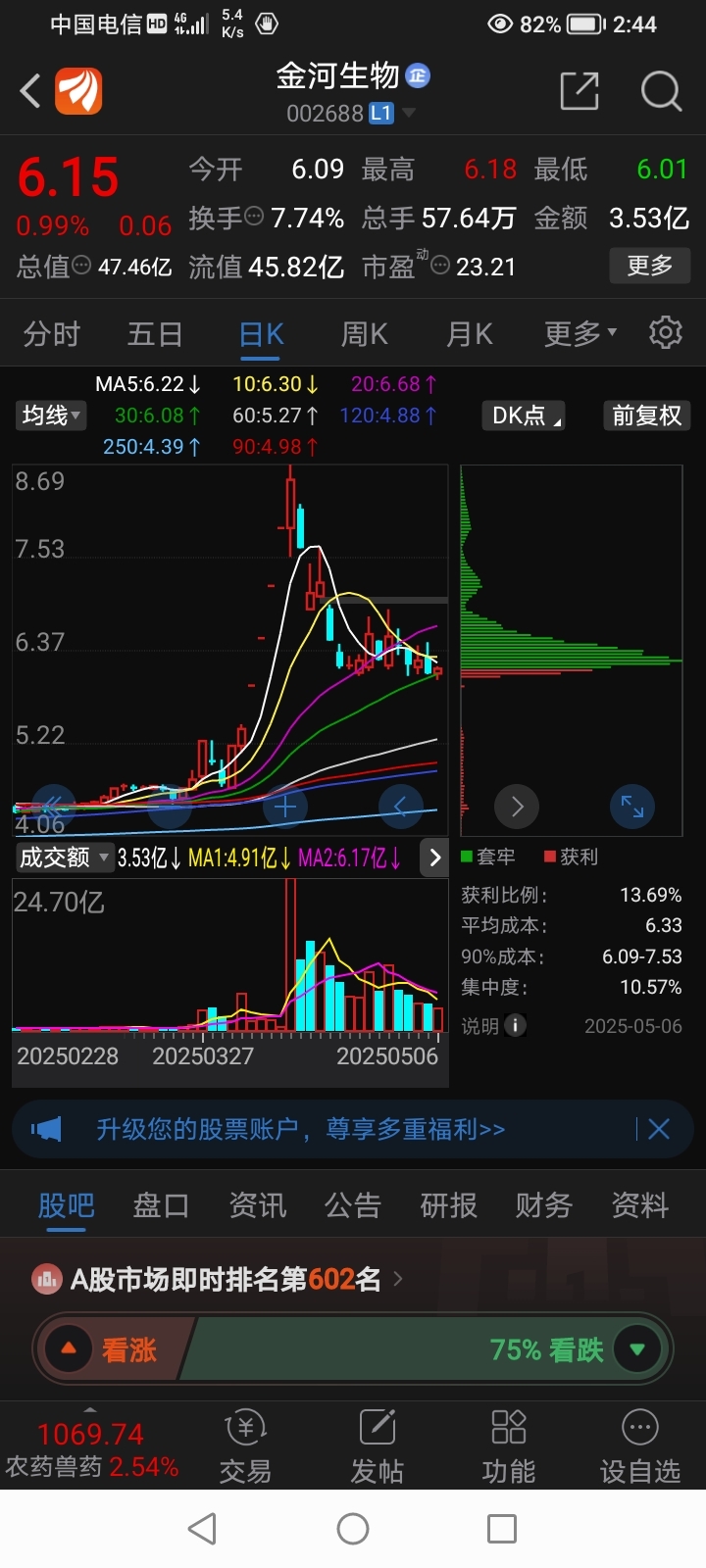Open market ranking chevron arrow
The width and height of the screenshot is (706, 1568).
398,1279
